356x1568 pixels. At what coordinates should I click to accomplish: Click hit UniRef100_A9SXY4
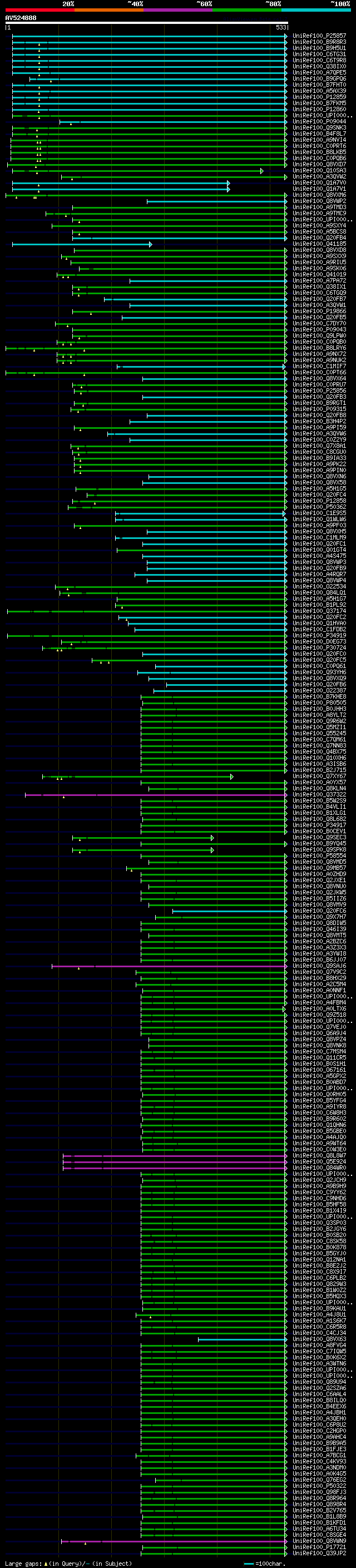(x=319, y=225)
